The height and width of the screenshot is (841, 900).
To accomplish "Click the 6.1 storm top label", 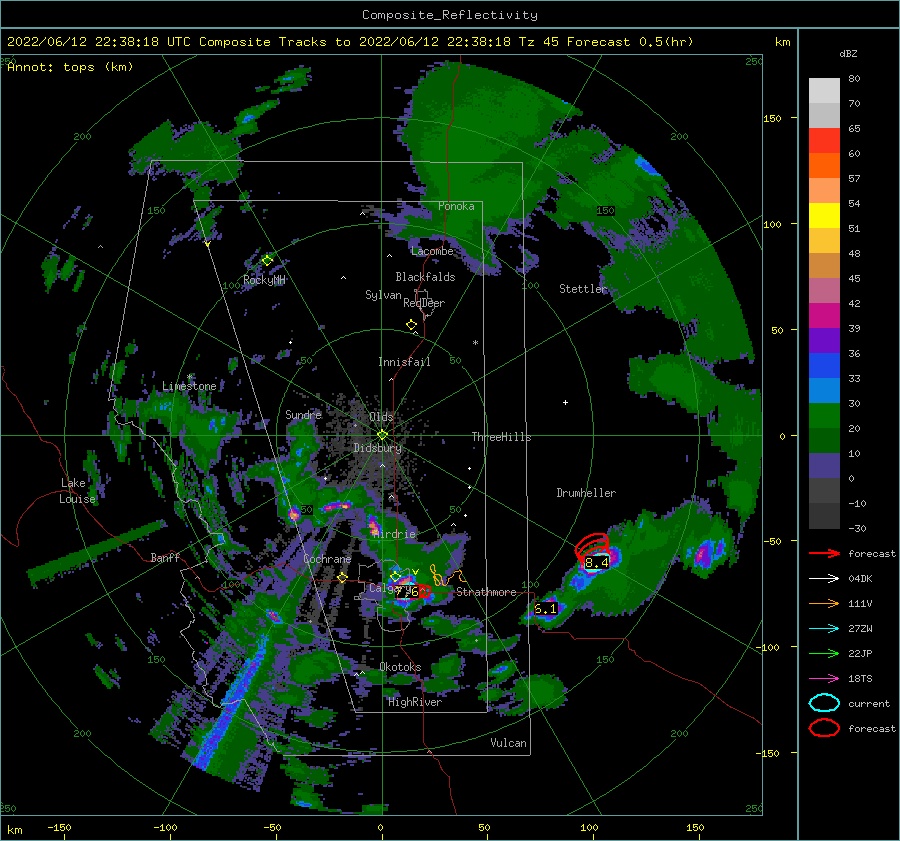I will click(x=545, y=609).
